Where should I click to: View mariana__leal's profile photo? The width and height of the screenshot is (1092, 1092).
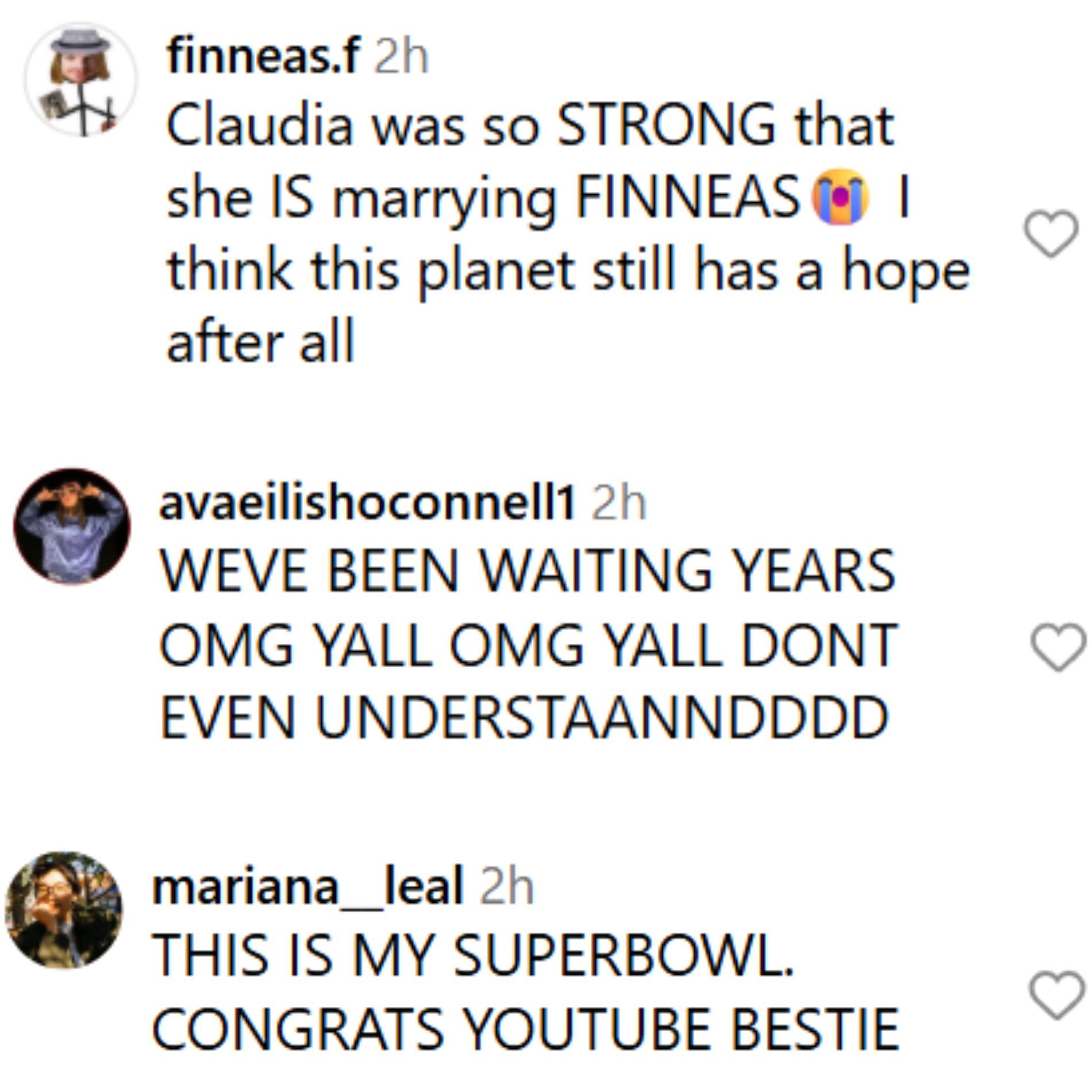click(63, 910)
